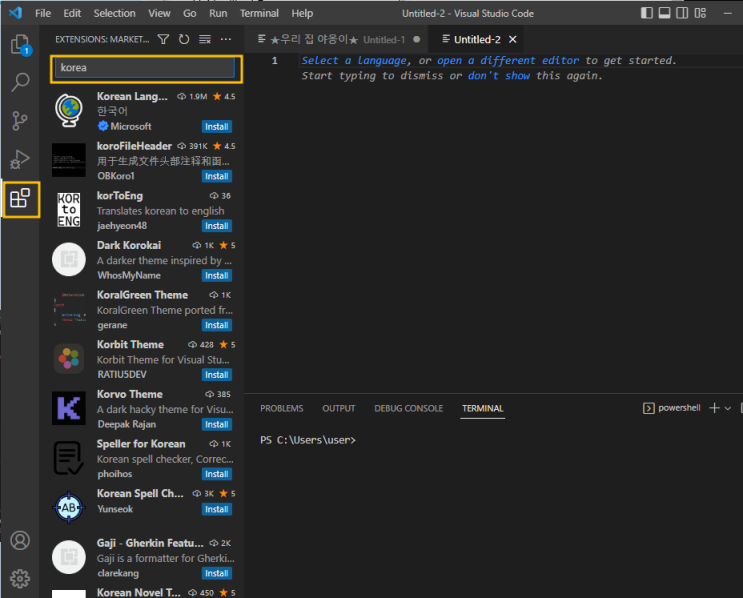The image size is (743, 598).
Task: Click the filter extensions funnel icon
Action: (163, 39)
